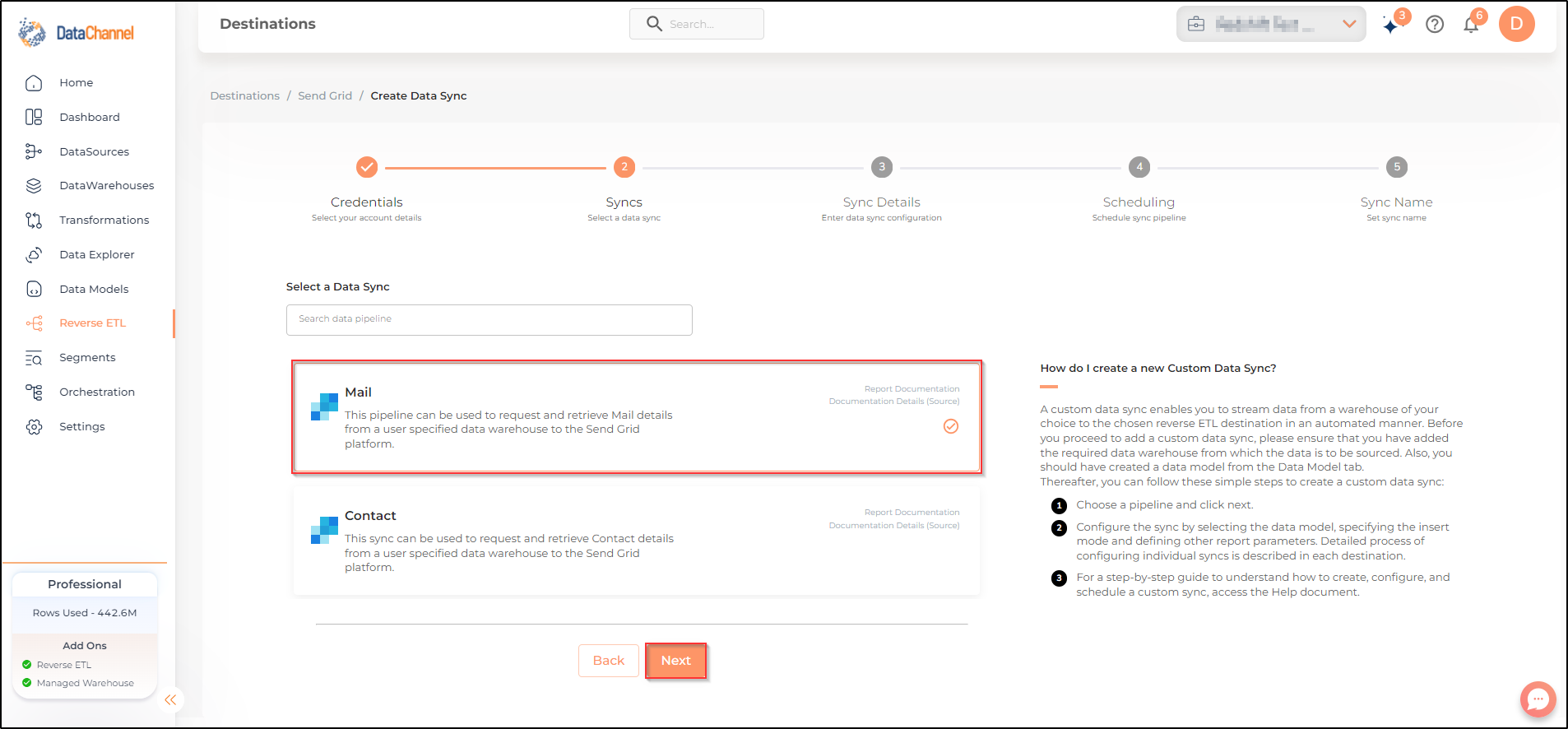
Task: Click Create Data Sync breadcrumb text
Action: [419, 95]
